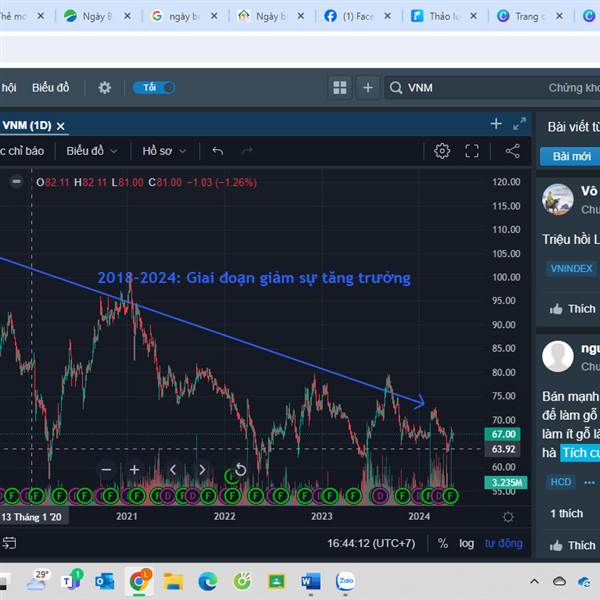600x600 pixels.
Task: Like the post under '1 thích'
Action: (573, 545)
